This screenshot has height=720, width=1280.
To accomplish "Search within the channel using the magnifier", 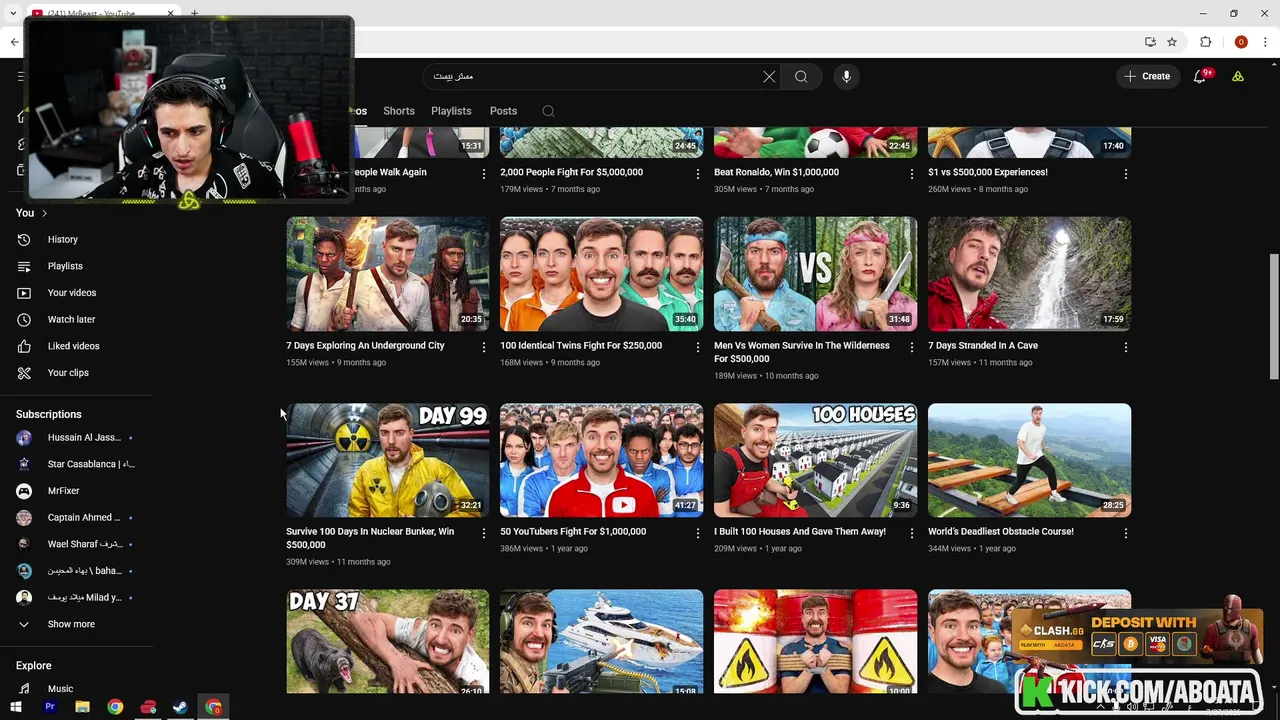I will (548, 111).
